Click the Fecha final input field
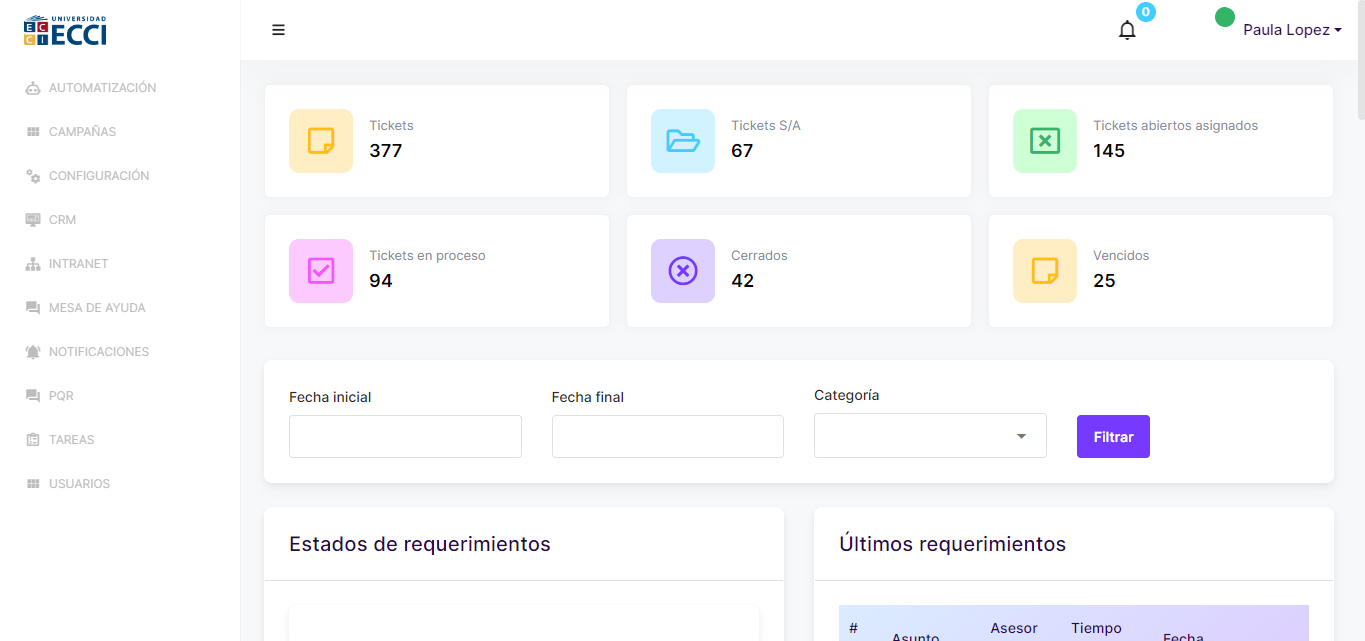This screenshot has height=641, width=1365. point(667,436)
